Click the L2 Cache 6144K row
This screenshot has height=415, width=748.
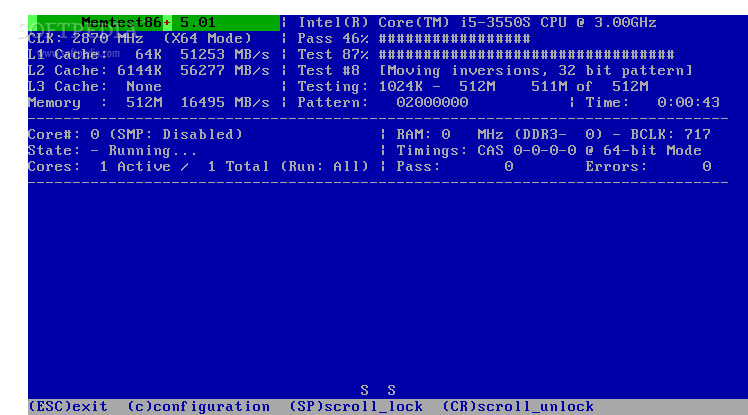tap(148, 71)
